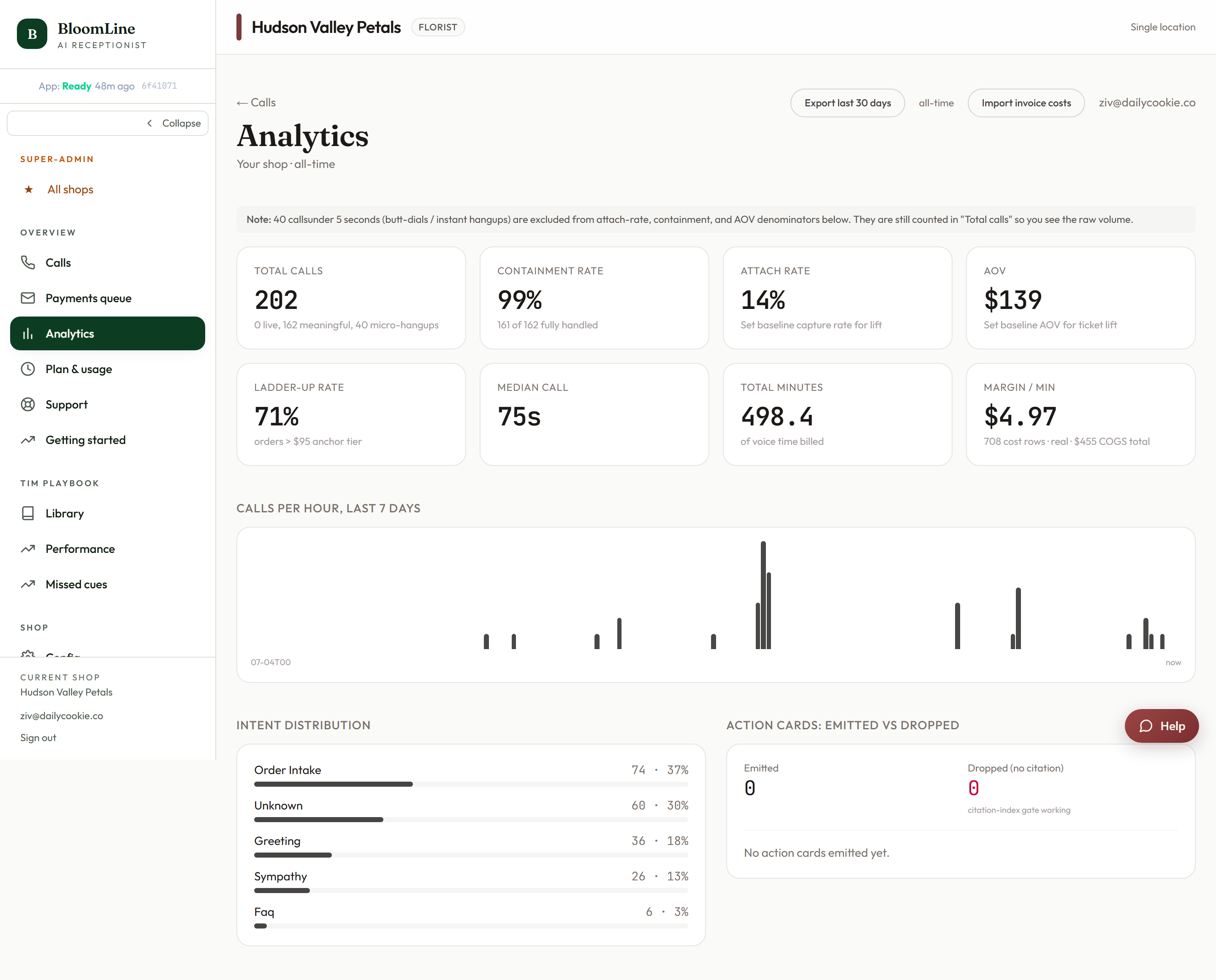
Task: Click the trend icon beside Performance
Action: 28,549
